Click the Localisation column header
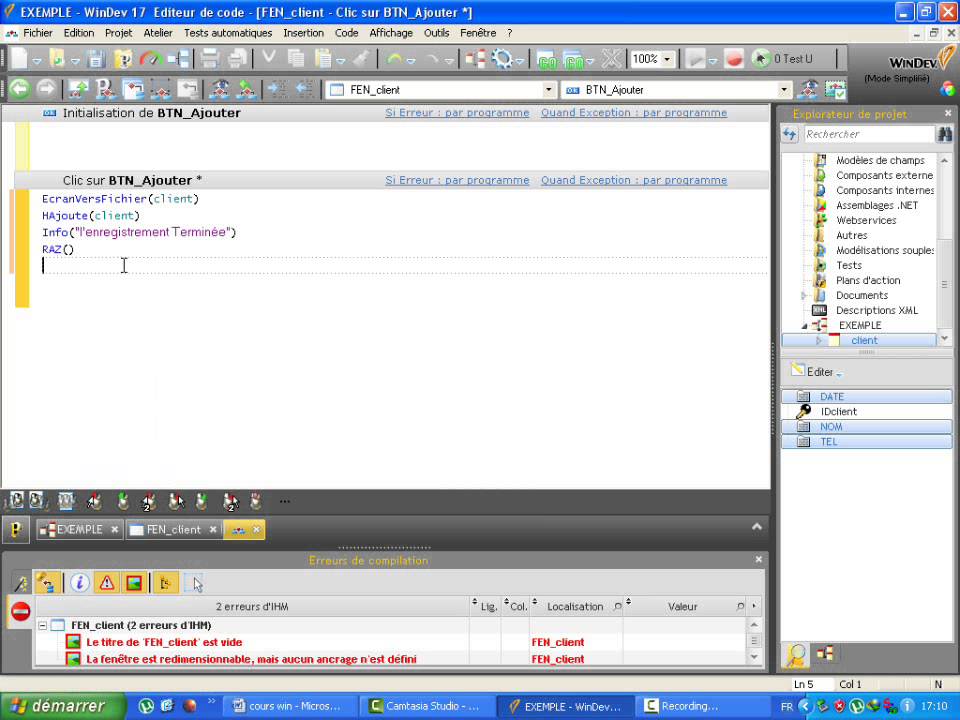 click(575, 607)
